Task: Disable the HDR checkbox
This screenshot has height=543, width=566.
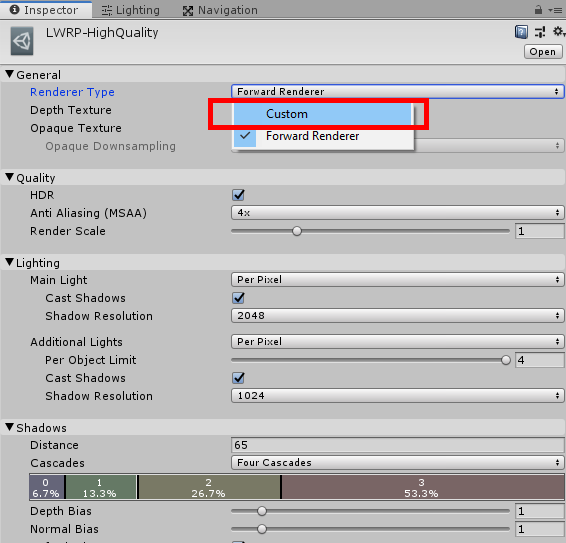Action: tap(238, 195)
